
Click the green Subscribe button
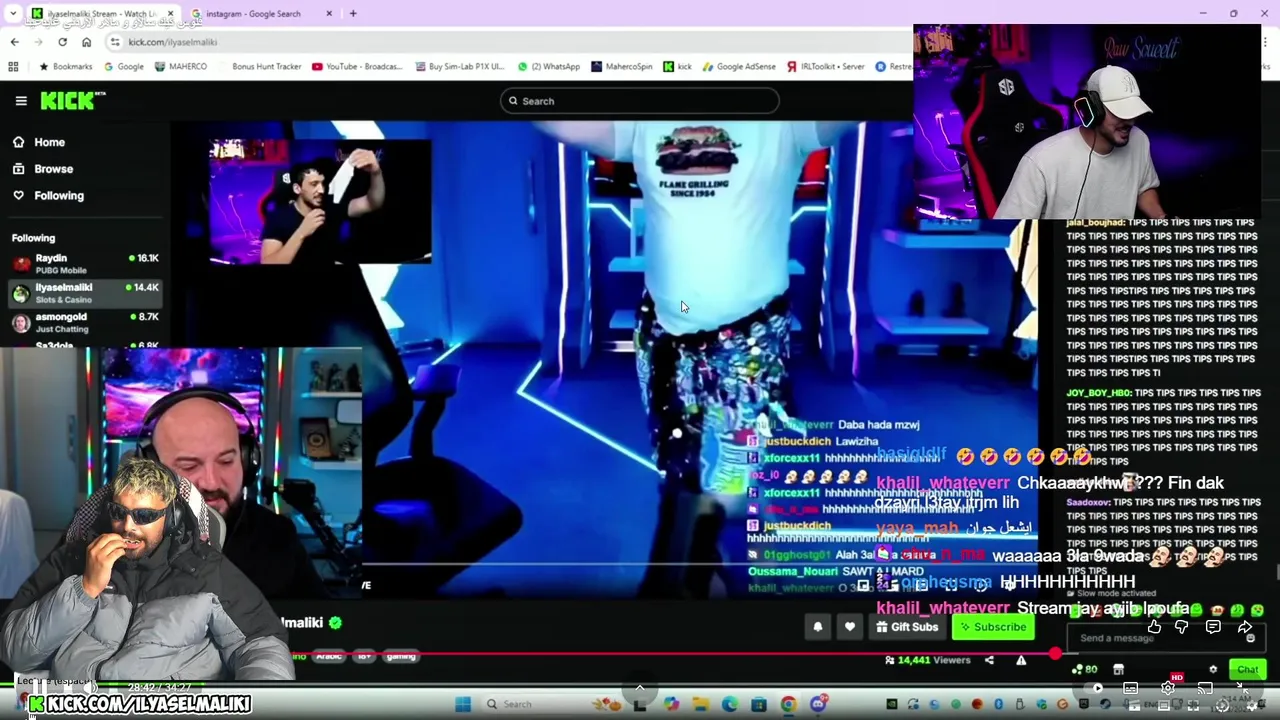click(993, 627)
